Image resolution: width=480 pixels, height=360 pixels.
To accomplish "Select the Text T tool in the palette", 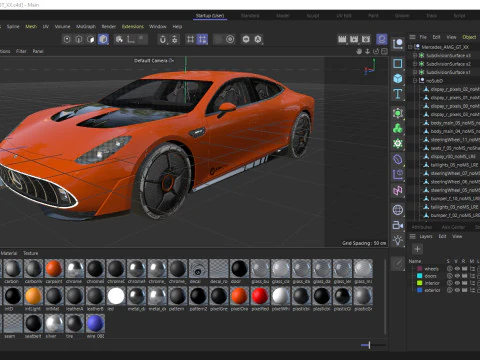I will (398, 94).
